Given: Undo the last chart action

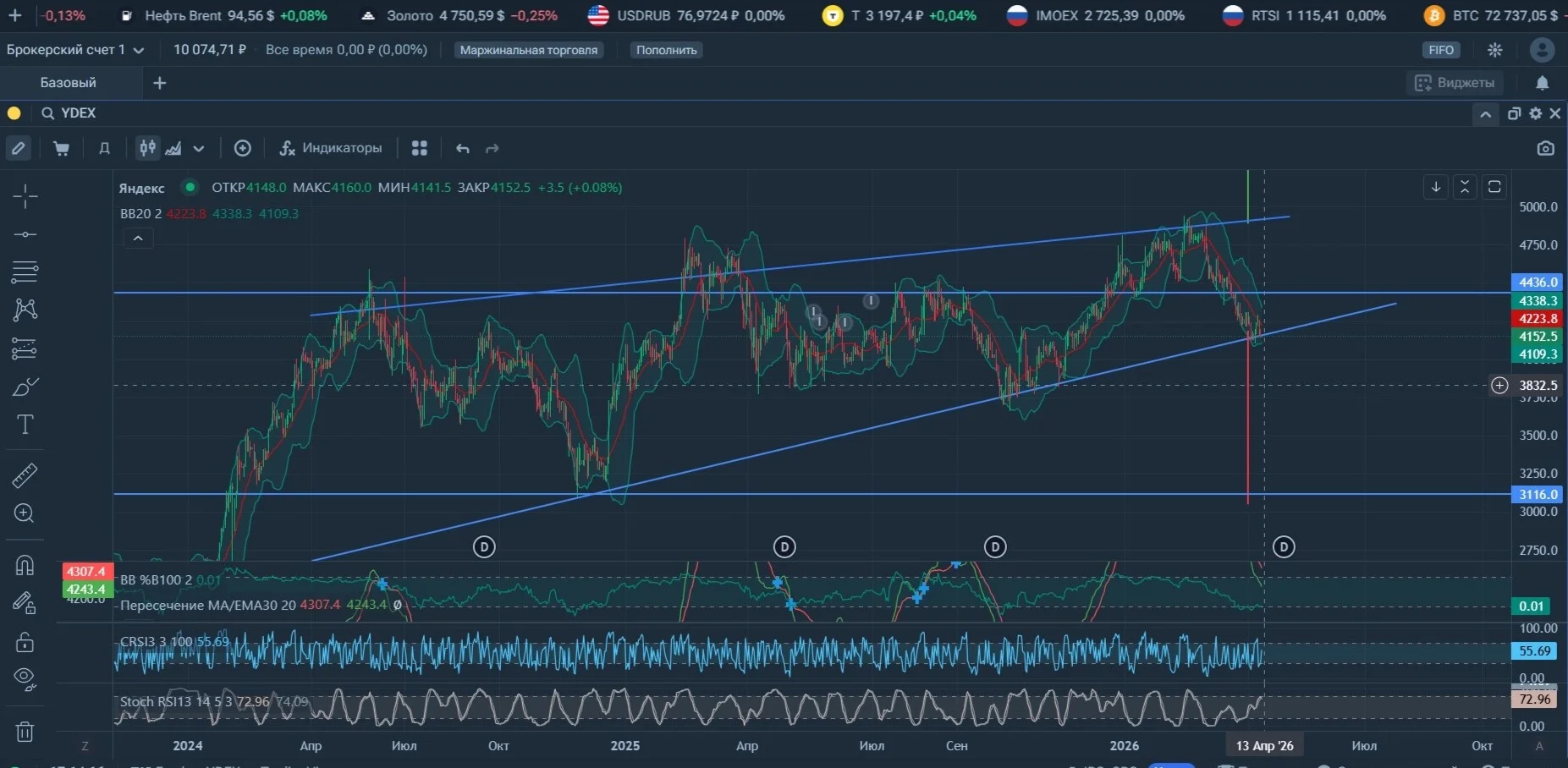Looking at the screenshot, I should (462, 148).
